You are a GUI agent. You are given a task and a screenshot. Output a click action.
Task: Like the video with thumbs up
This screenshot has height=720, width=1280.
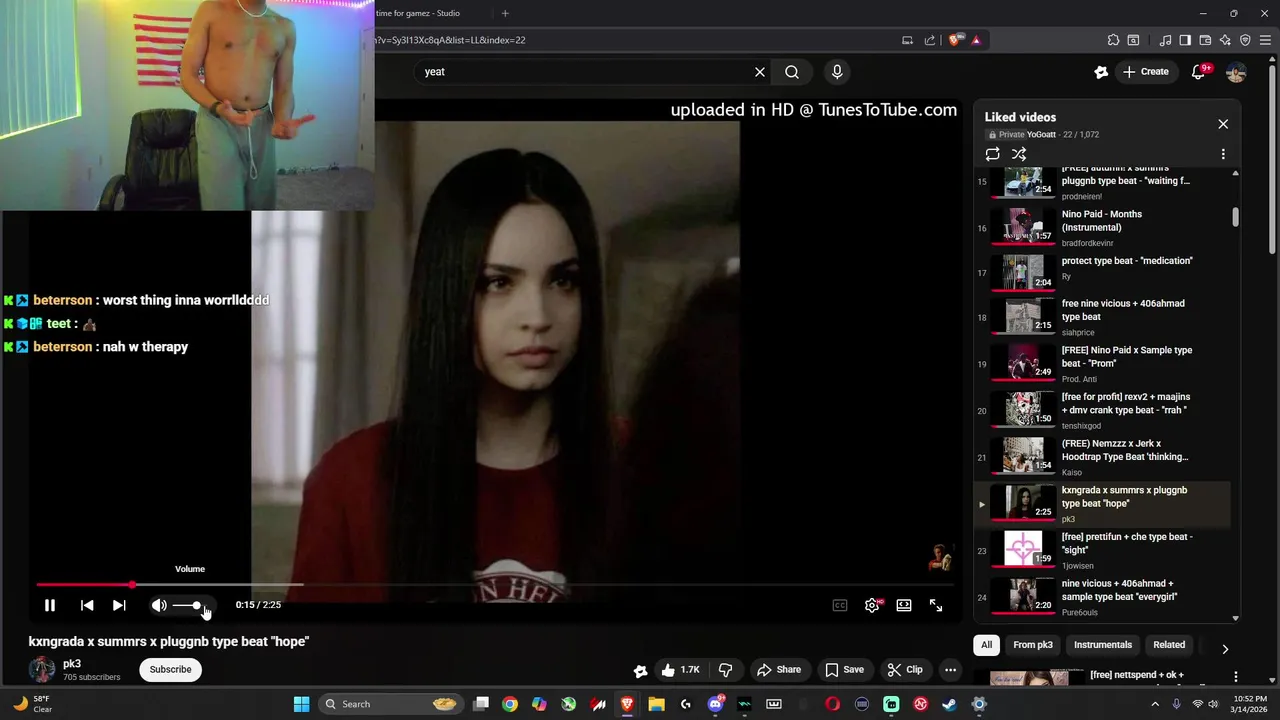tap(679, 670)
